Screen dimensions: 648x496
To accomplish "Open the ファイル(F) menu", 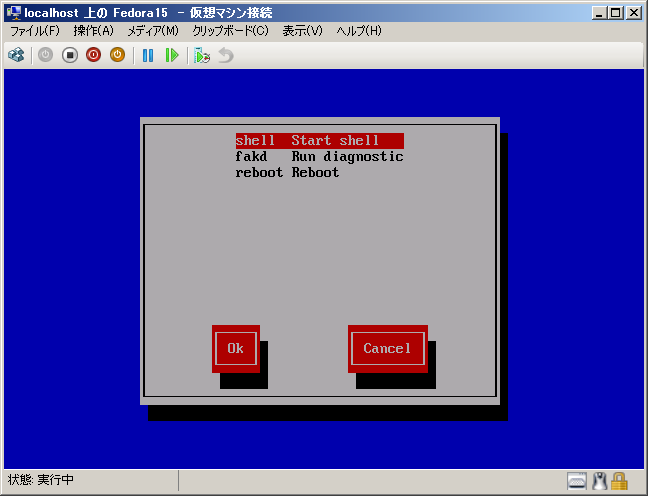I will pos(35,31).
